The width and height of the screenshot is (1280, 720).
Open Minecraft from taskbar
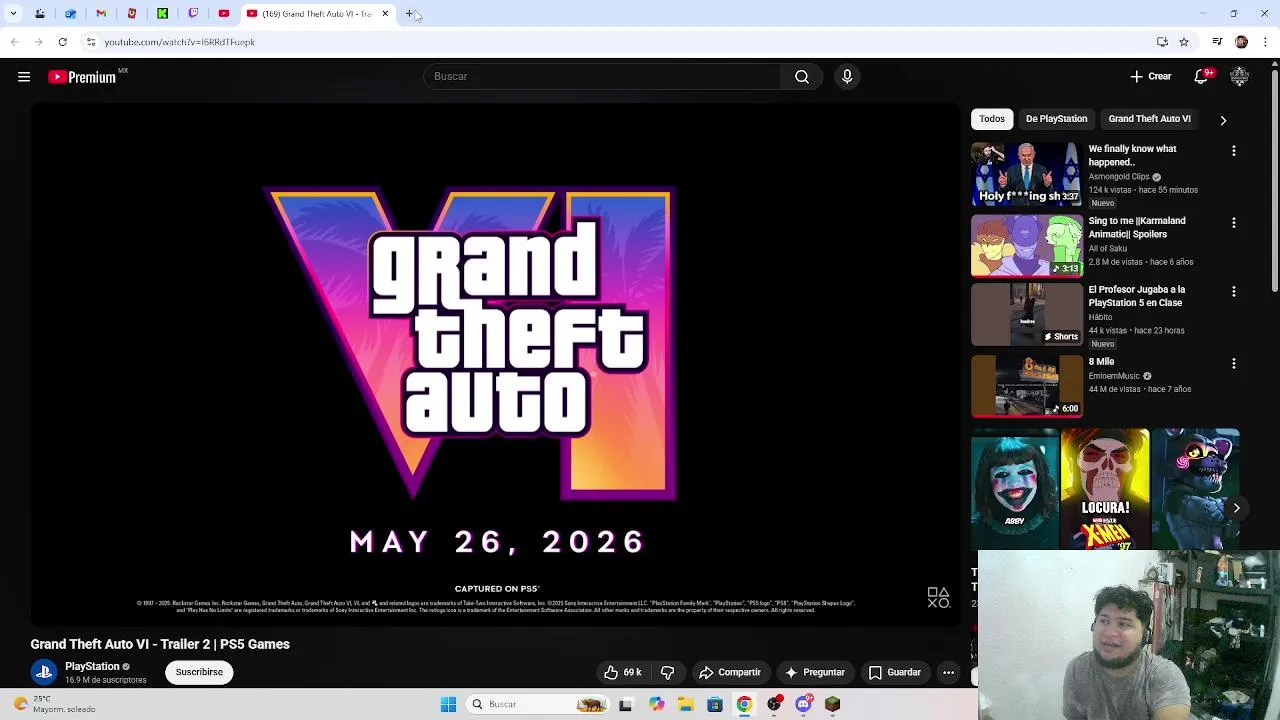832,704
